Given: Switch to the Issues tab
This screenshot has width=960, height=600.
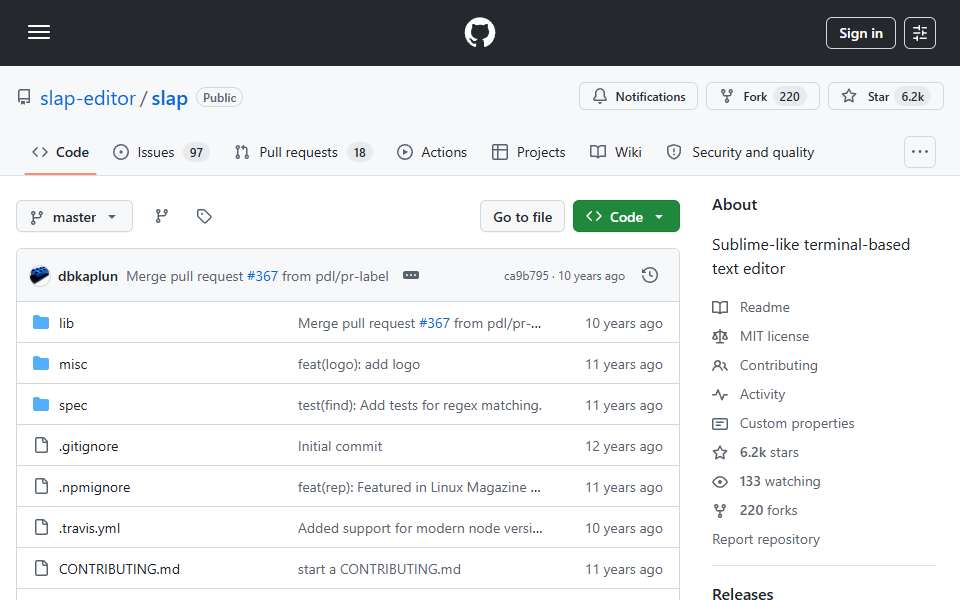Looking at the screenshot, I should pos(161,152).
